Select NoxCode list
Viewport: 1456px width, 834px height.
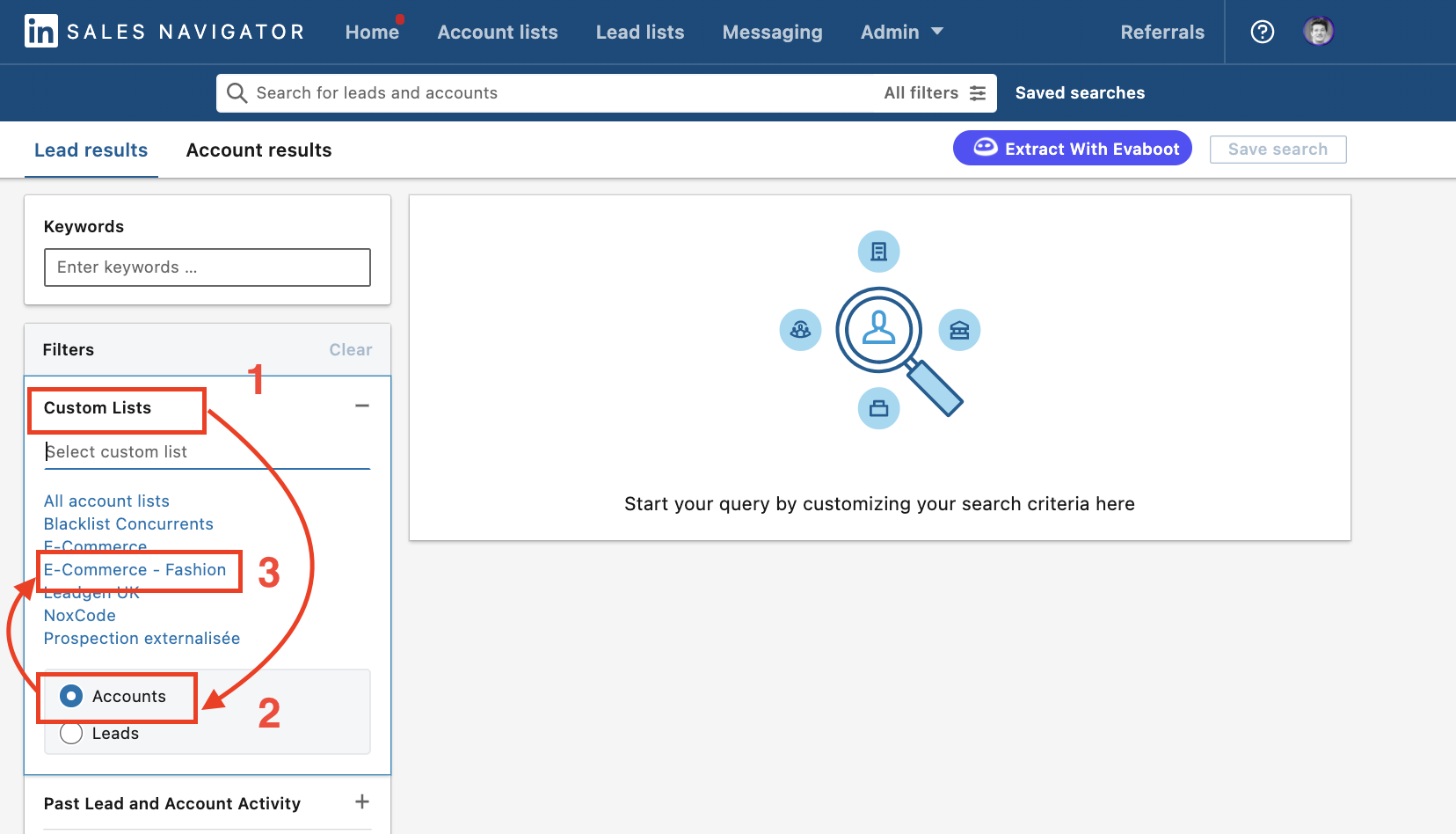click(80, 615)
